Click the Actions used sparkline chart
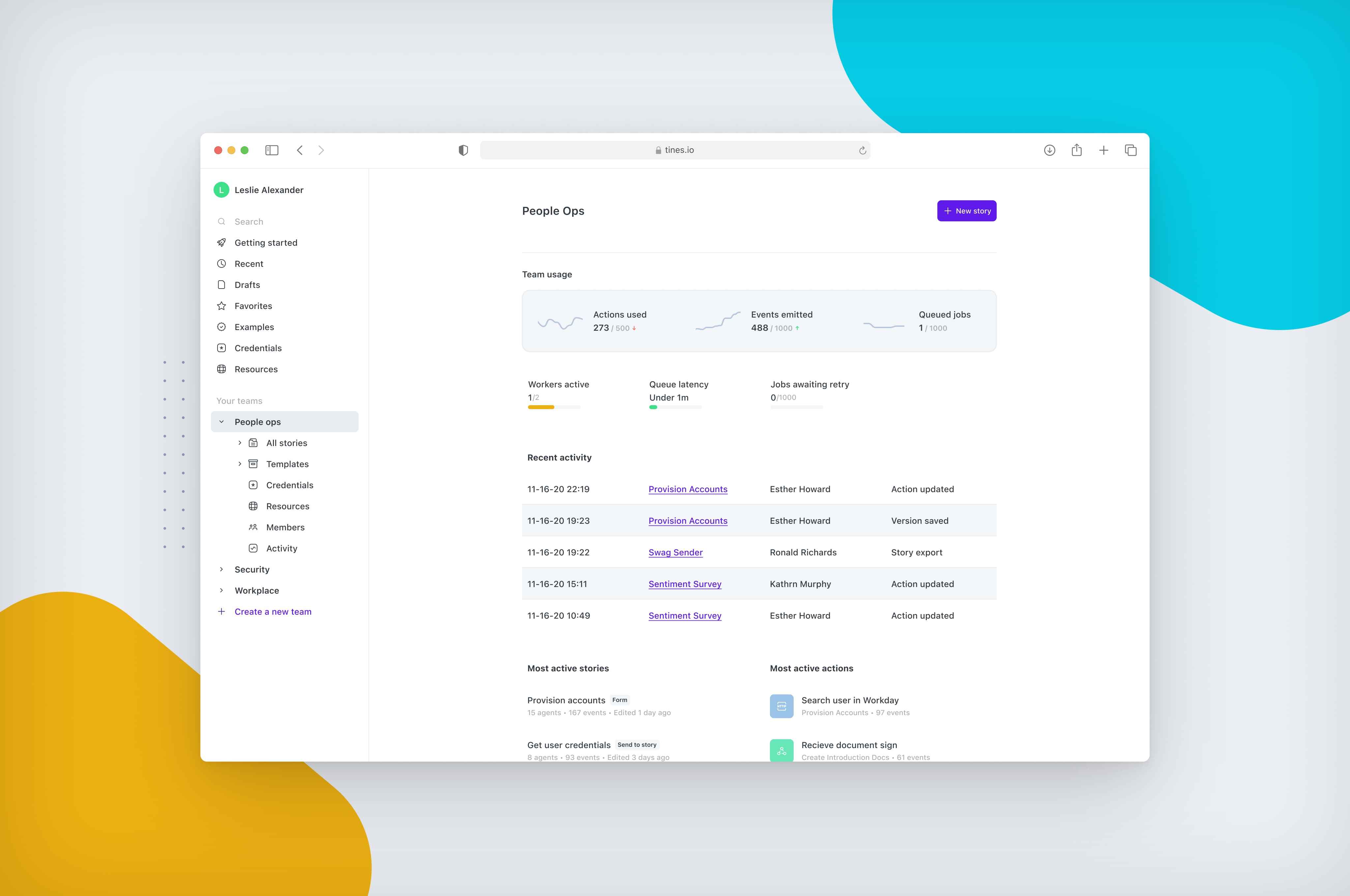The width and height of the screenshot is (1350, 896). tap(560, 323)
